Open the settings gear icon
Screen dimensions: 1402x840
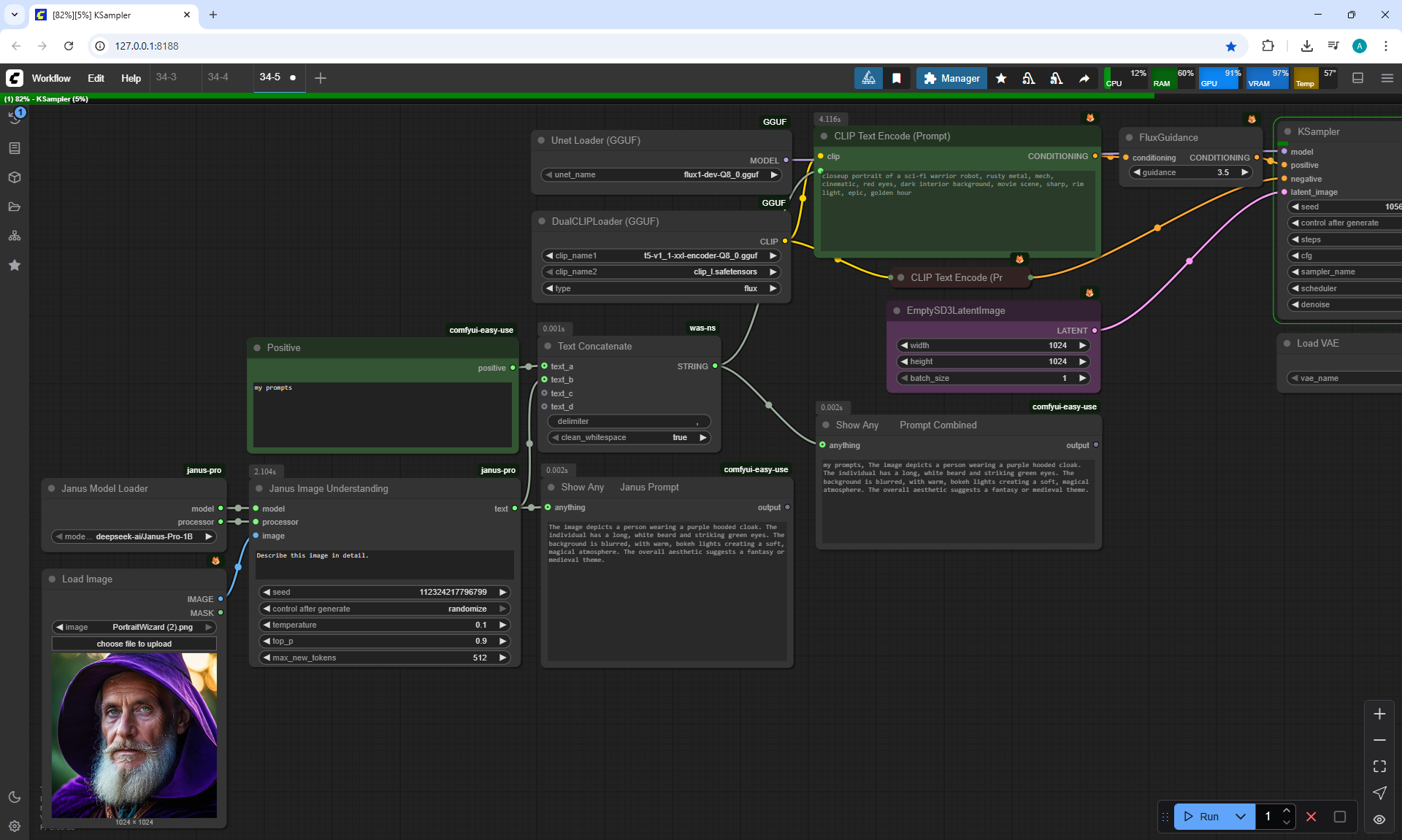click(15, 826)
